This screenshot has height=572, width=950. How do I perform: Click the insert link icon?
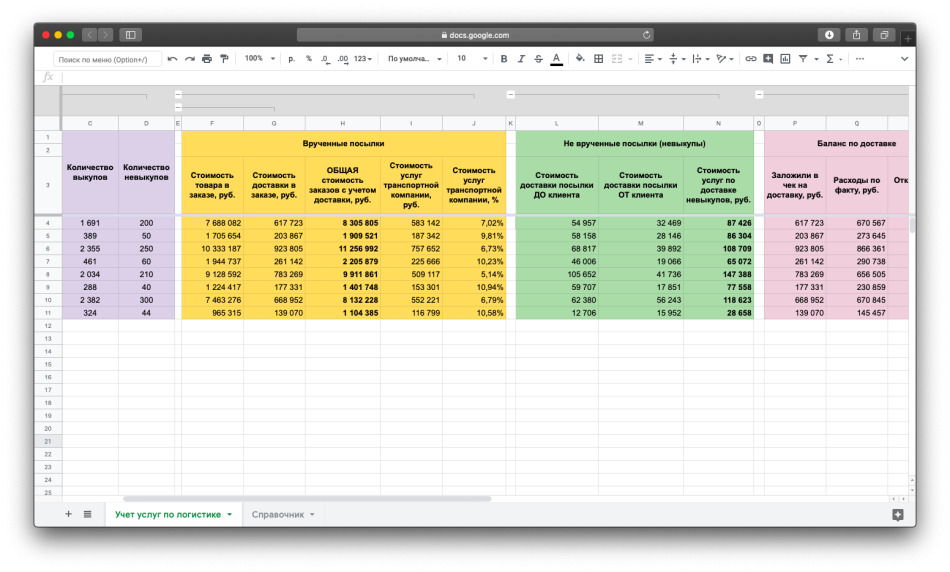click(x=750, y=59)
